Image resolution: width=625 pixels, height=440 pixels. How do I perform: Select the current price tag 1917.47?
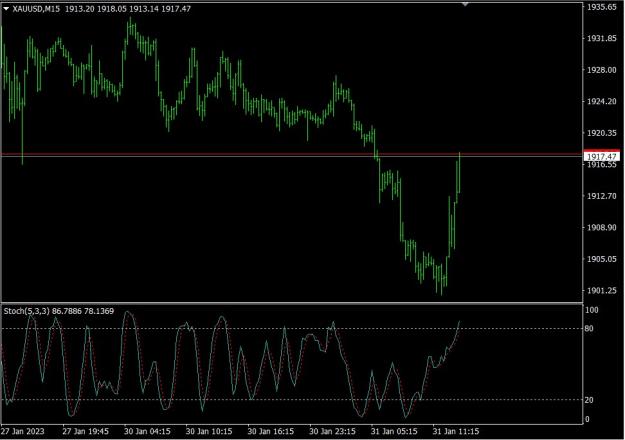pos(601,156)
